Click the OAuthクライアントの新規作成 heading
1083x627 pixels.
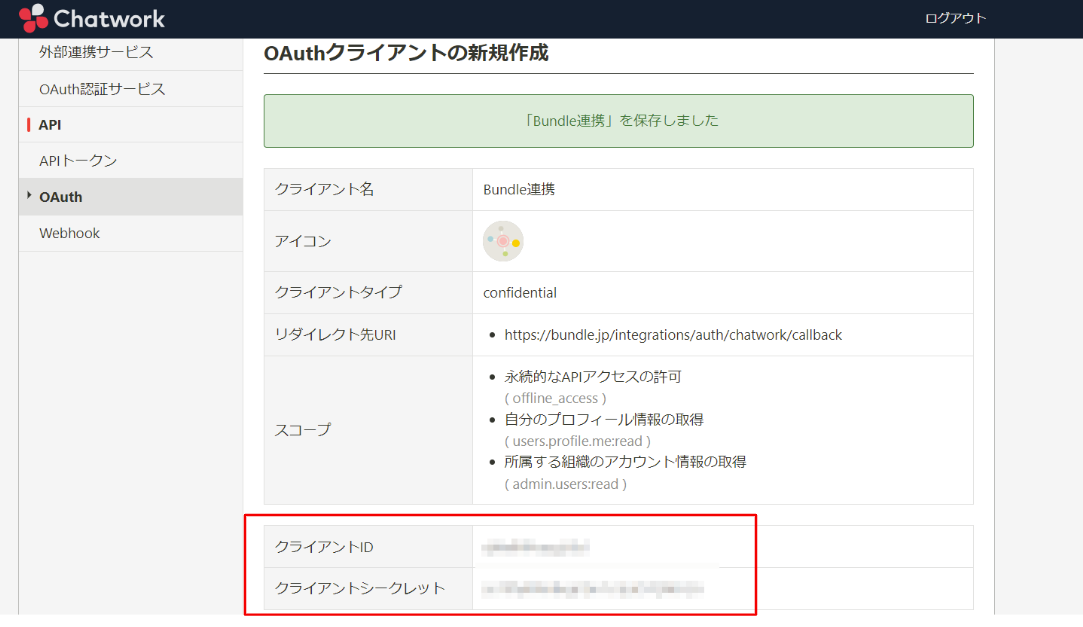[406, 53]
